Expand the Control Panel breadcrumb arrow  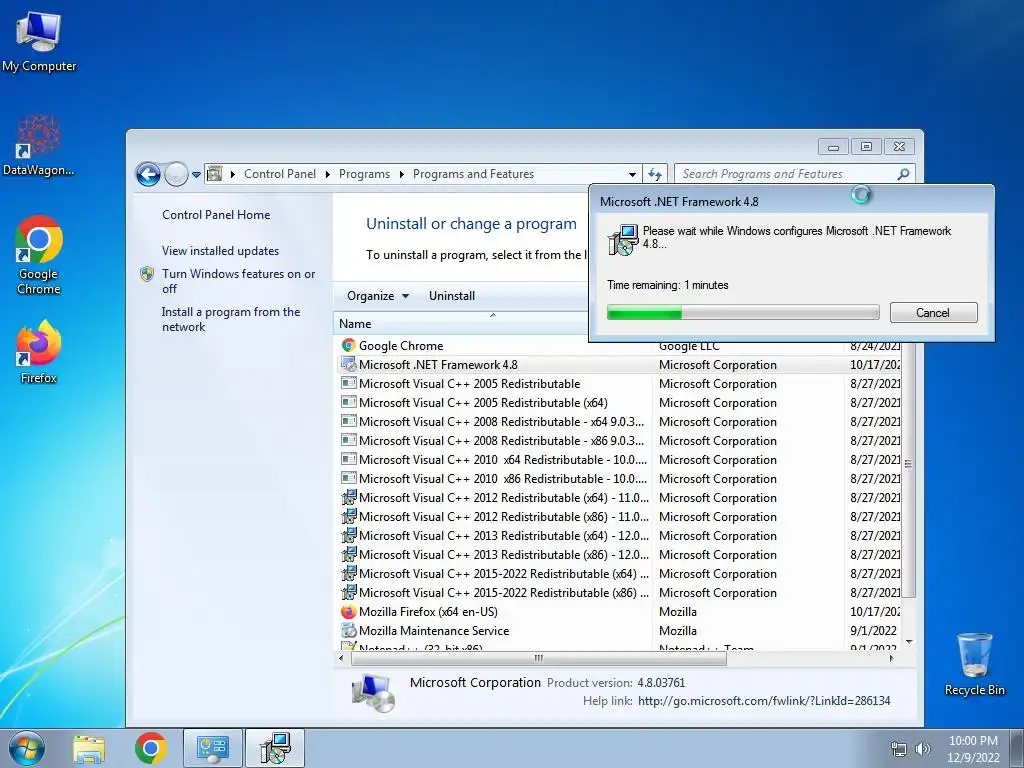pos(327,174)
